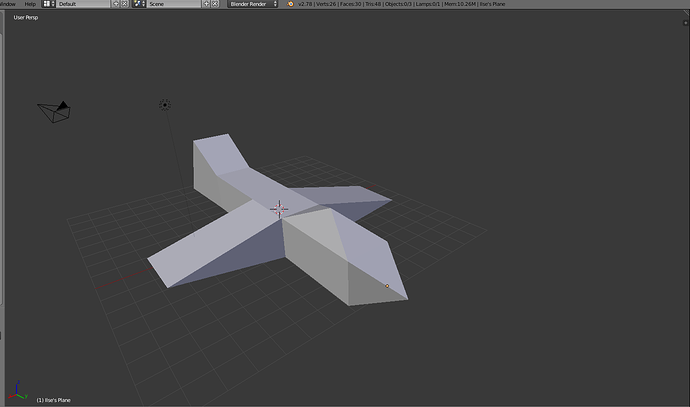
Task: Open the screen layout browser icon
Action: coord(48,4)
